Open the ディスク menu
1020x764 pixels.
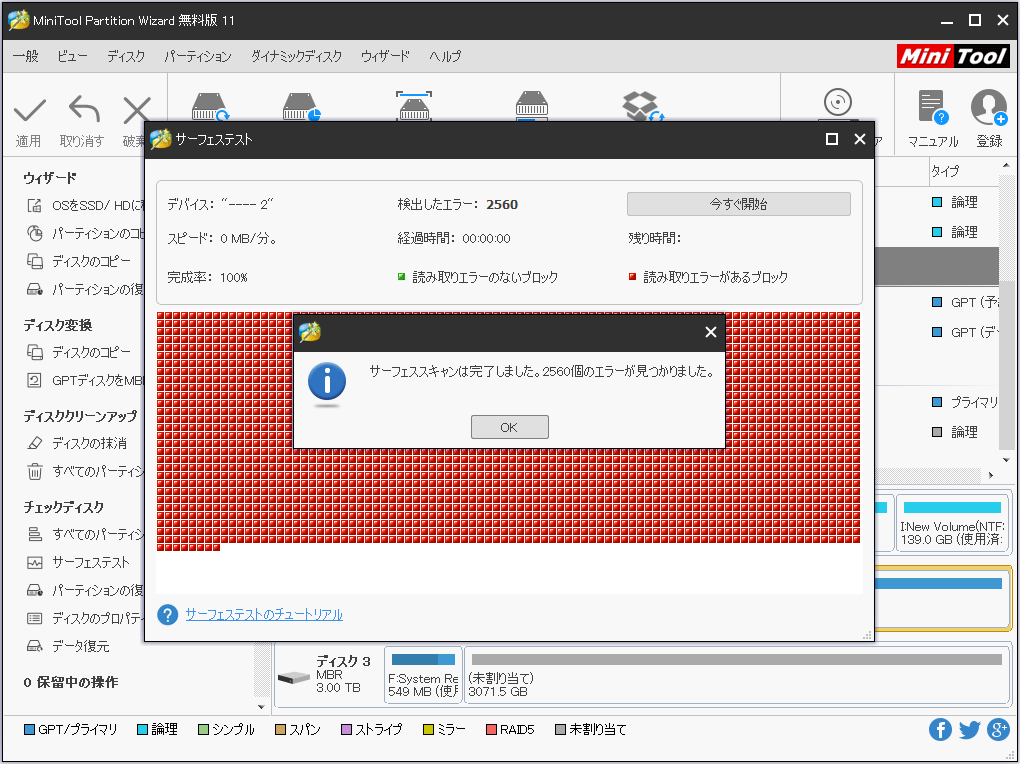pos(125,56)
